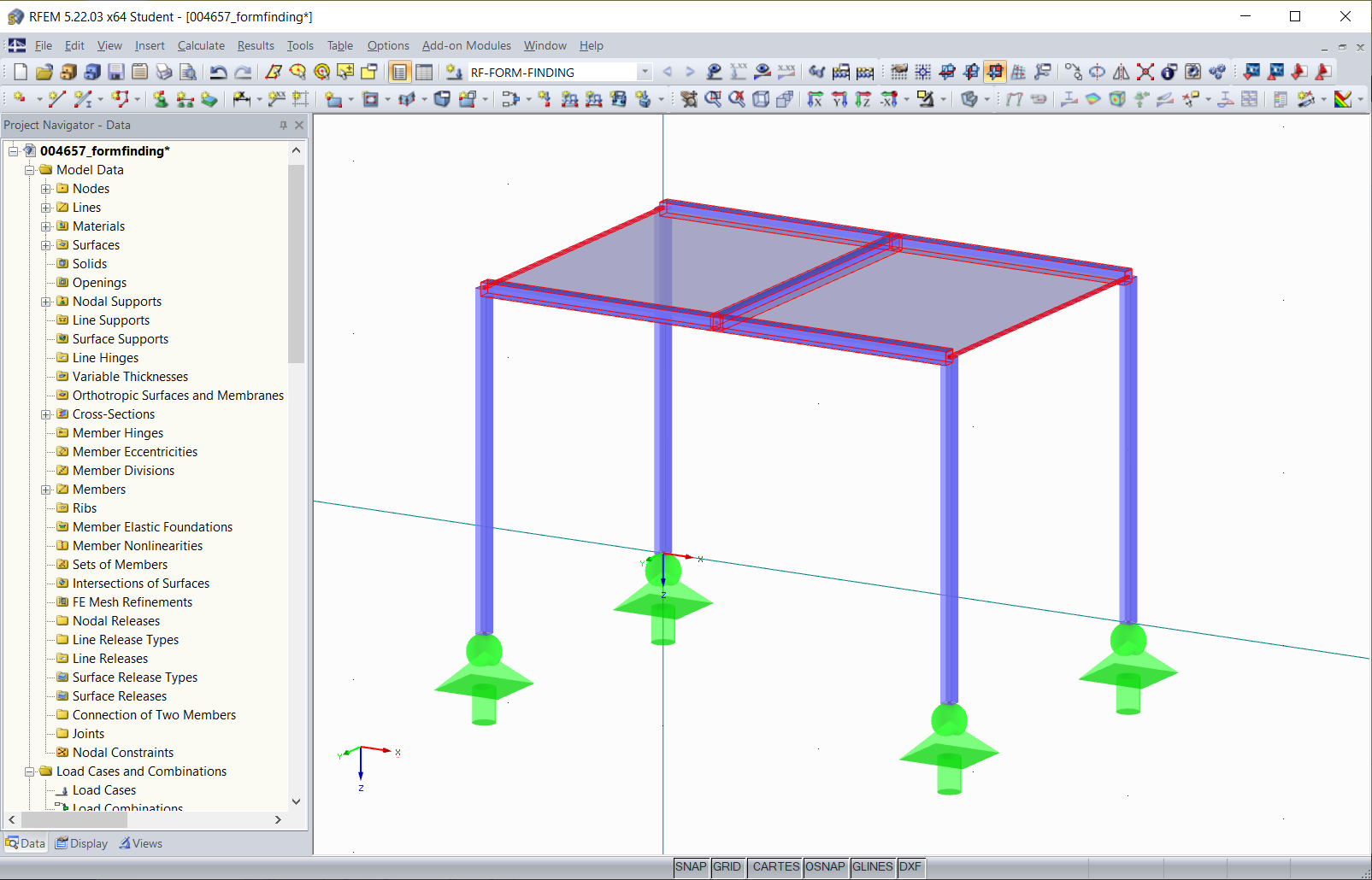Image resolution: width=1372 pixels, height=880 pixels.
Task: Expand the Cross-Sections branch
Action: (x=47, y=414)
